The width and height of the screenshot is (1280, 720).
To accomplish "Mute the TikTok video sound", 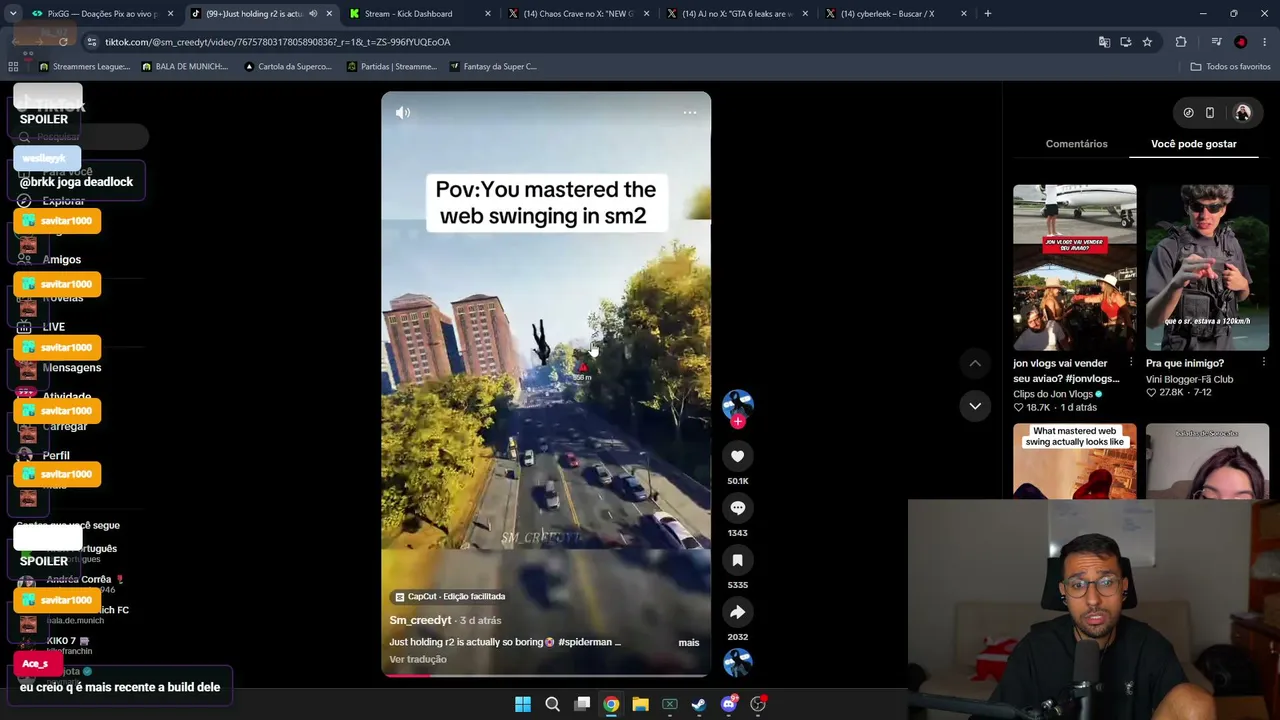I will point(403,113).
